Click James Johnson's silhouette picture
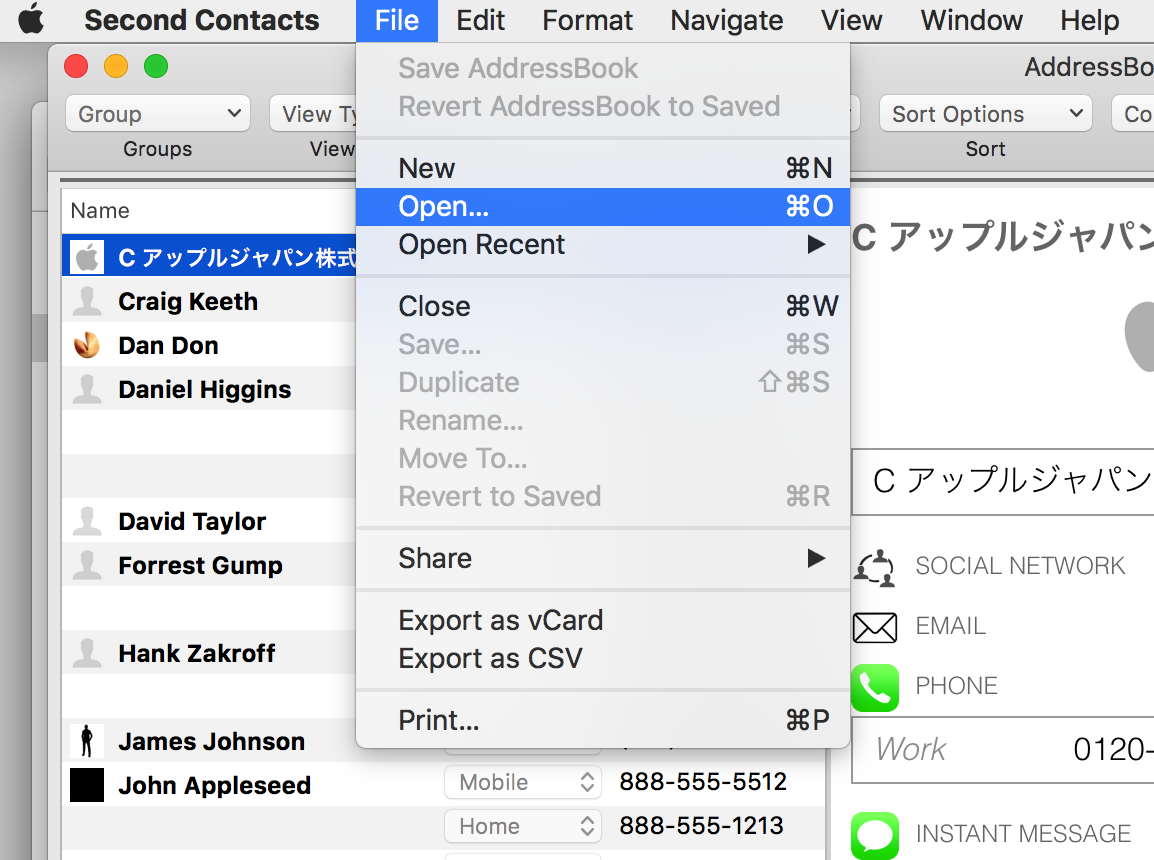 point(87,741)
